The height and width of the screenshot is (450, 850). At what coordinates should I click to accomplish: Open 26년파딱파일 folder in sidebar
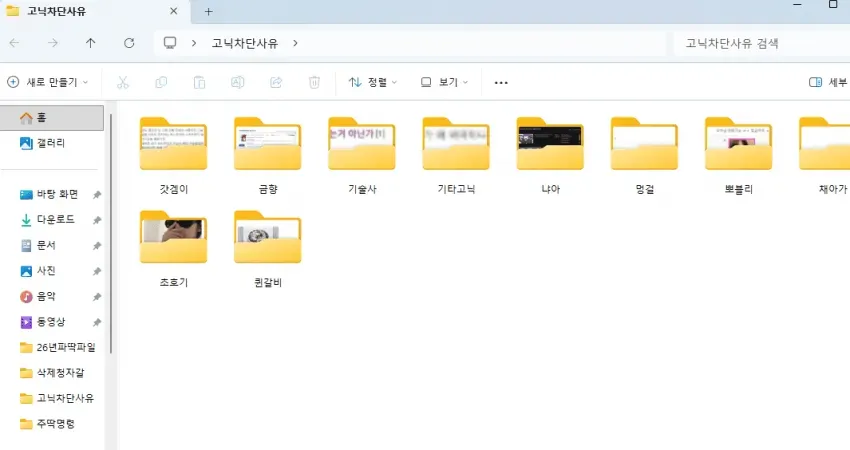tap(59, 347)
